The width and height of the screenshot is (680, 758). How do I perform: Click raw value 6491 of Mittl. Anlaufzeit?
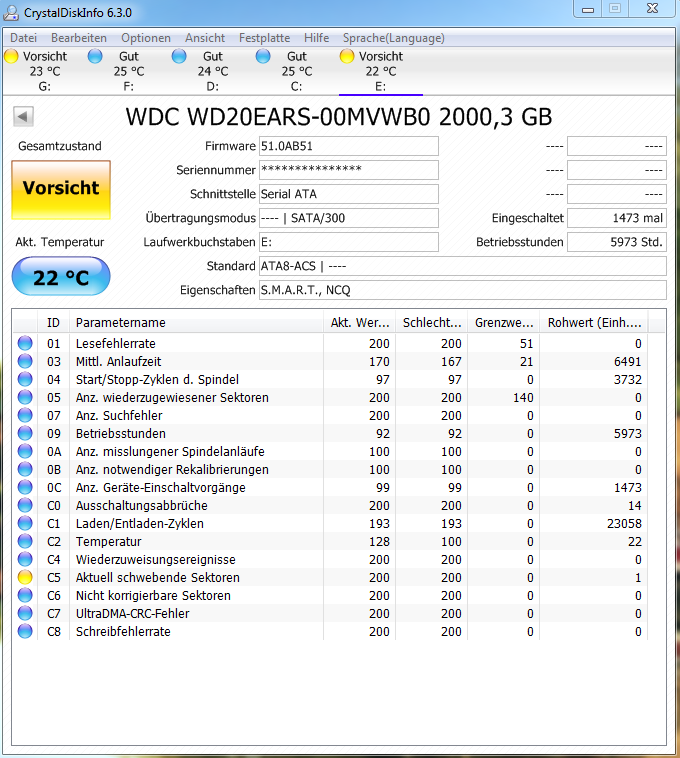(627, 362)
